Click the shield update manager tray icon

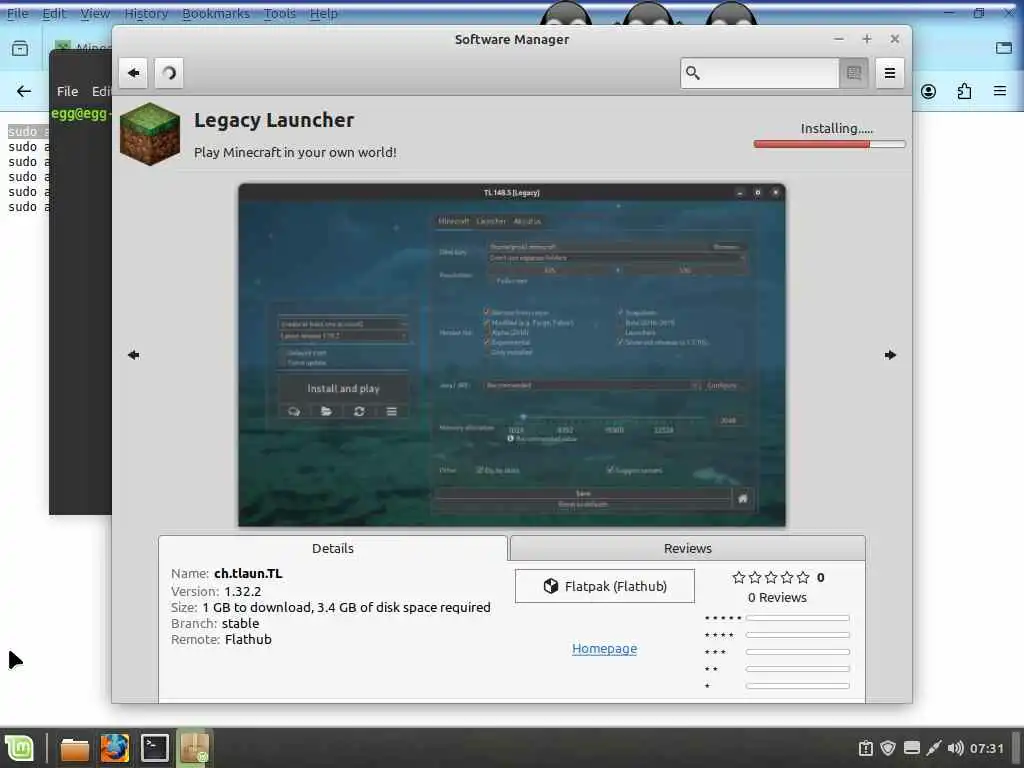[888, 748]
